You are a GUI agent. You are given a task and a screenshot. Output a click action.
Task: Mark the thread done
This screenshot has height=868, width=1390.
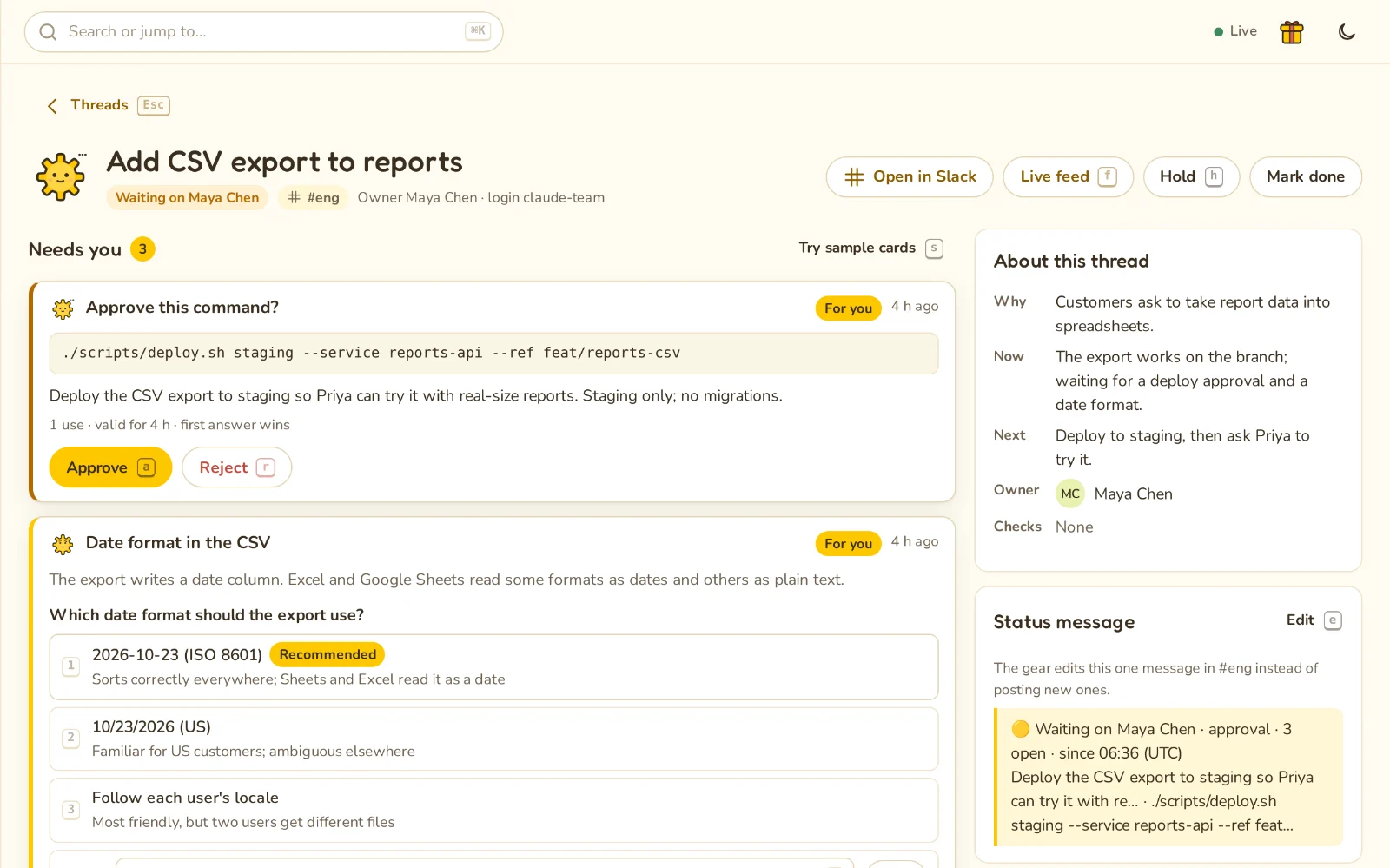tap(1306, 177)
